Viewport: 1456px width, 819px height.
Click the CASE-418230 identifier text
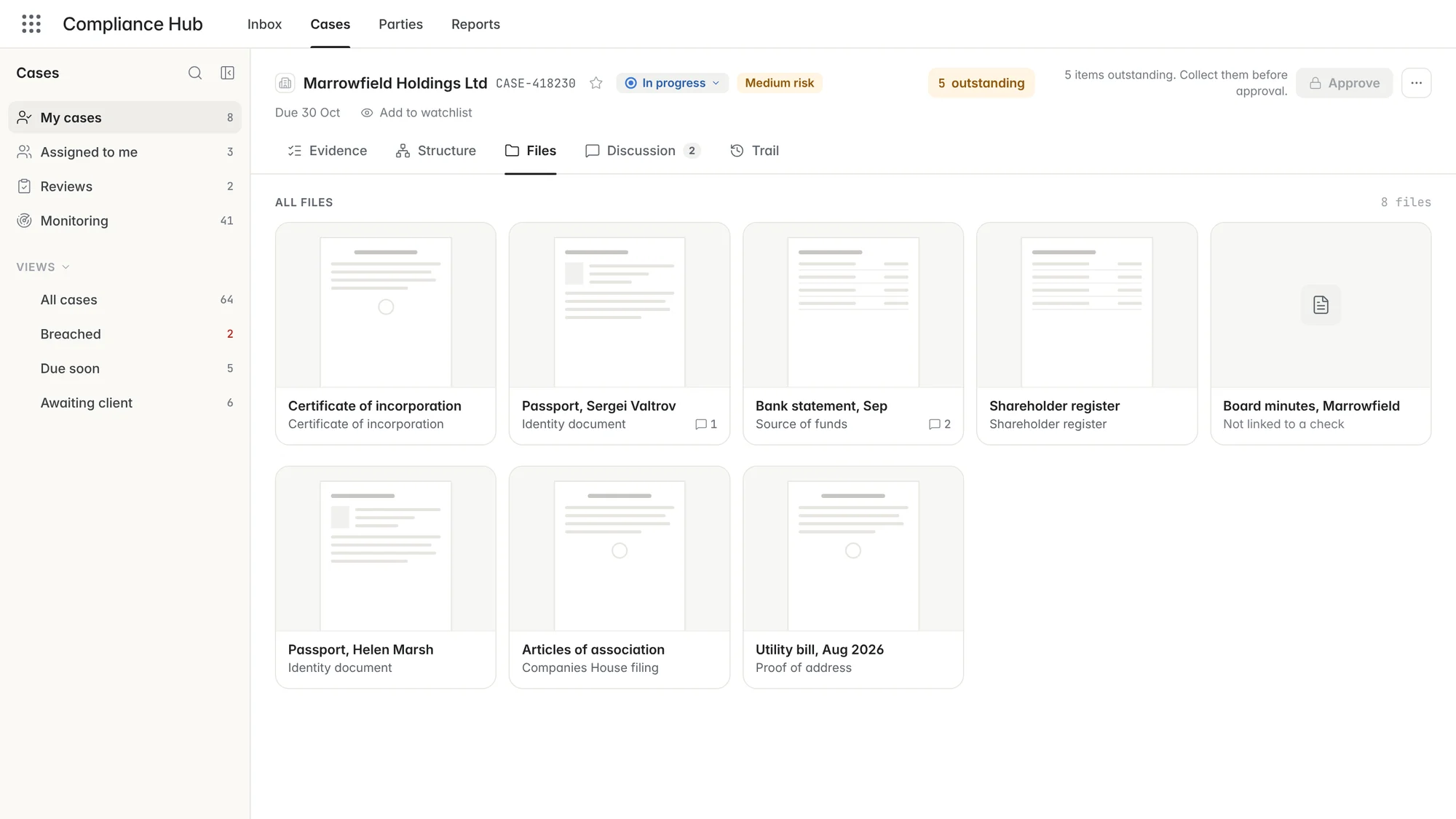536,83
